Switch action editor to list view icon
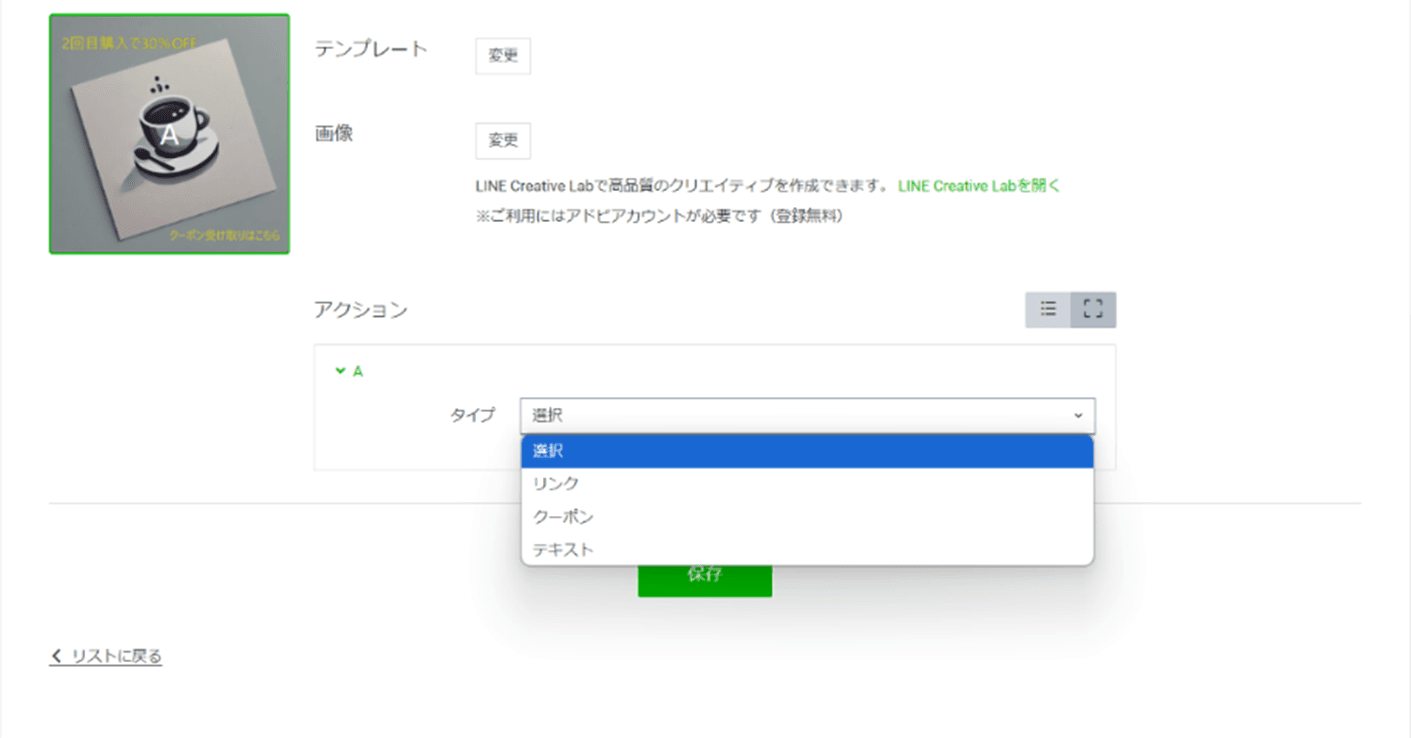Screen dimensions: 1411x738 [1047, 310]
